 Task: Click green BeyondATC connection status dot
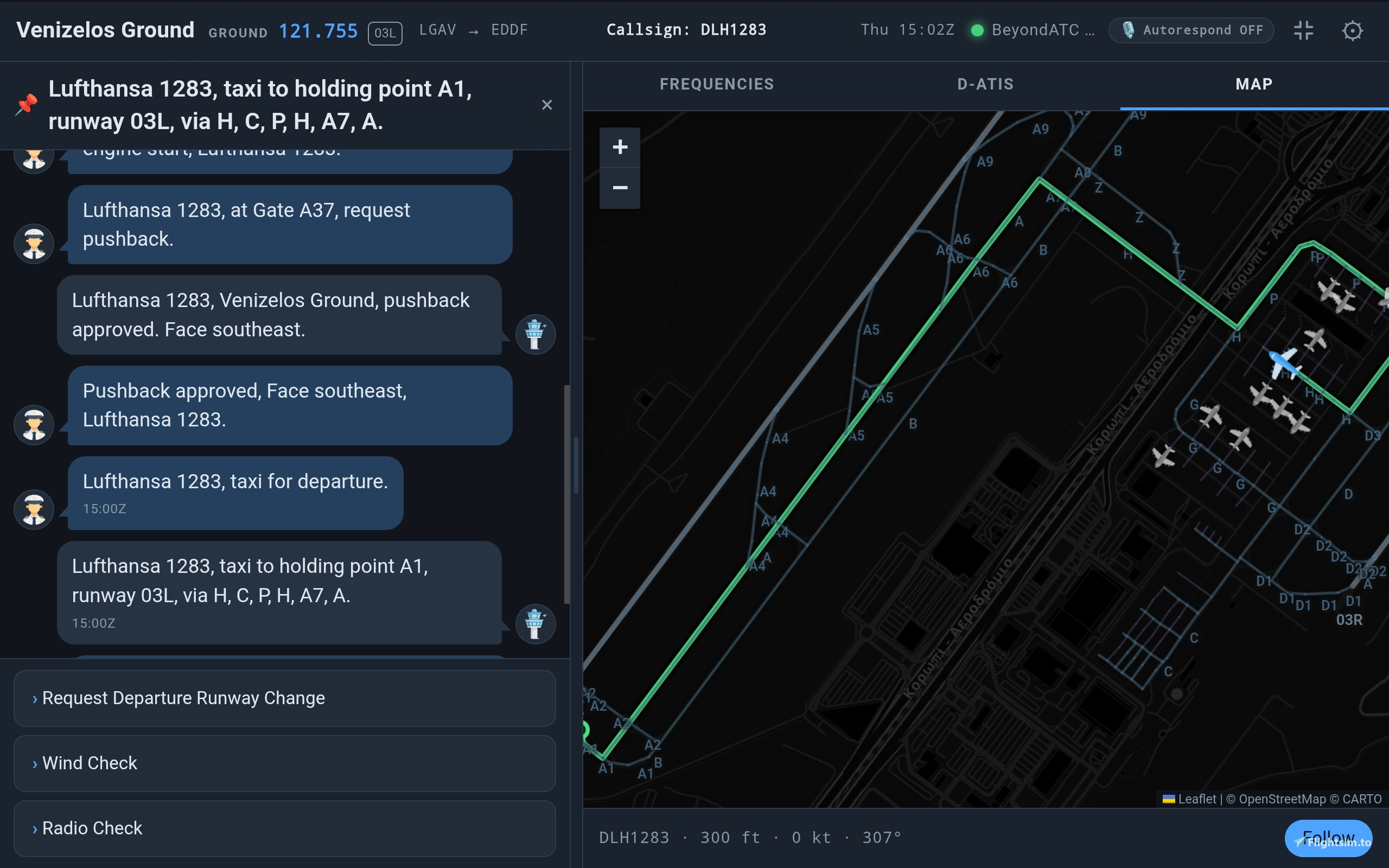(x=977, y=30)
